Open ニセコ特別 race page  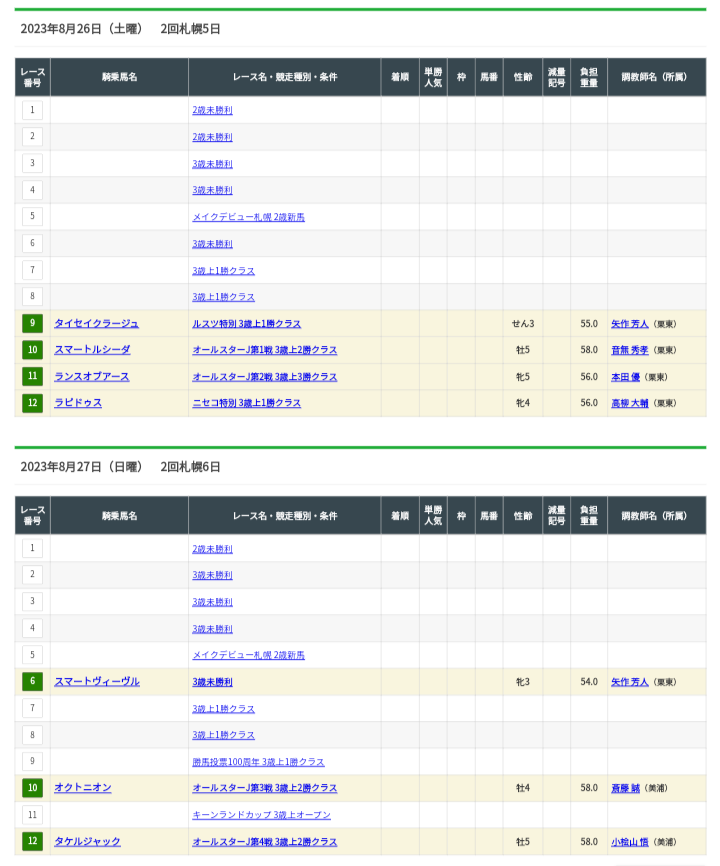(246, 403)
